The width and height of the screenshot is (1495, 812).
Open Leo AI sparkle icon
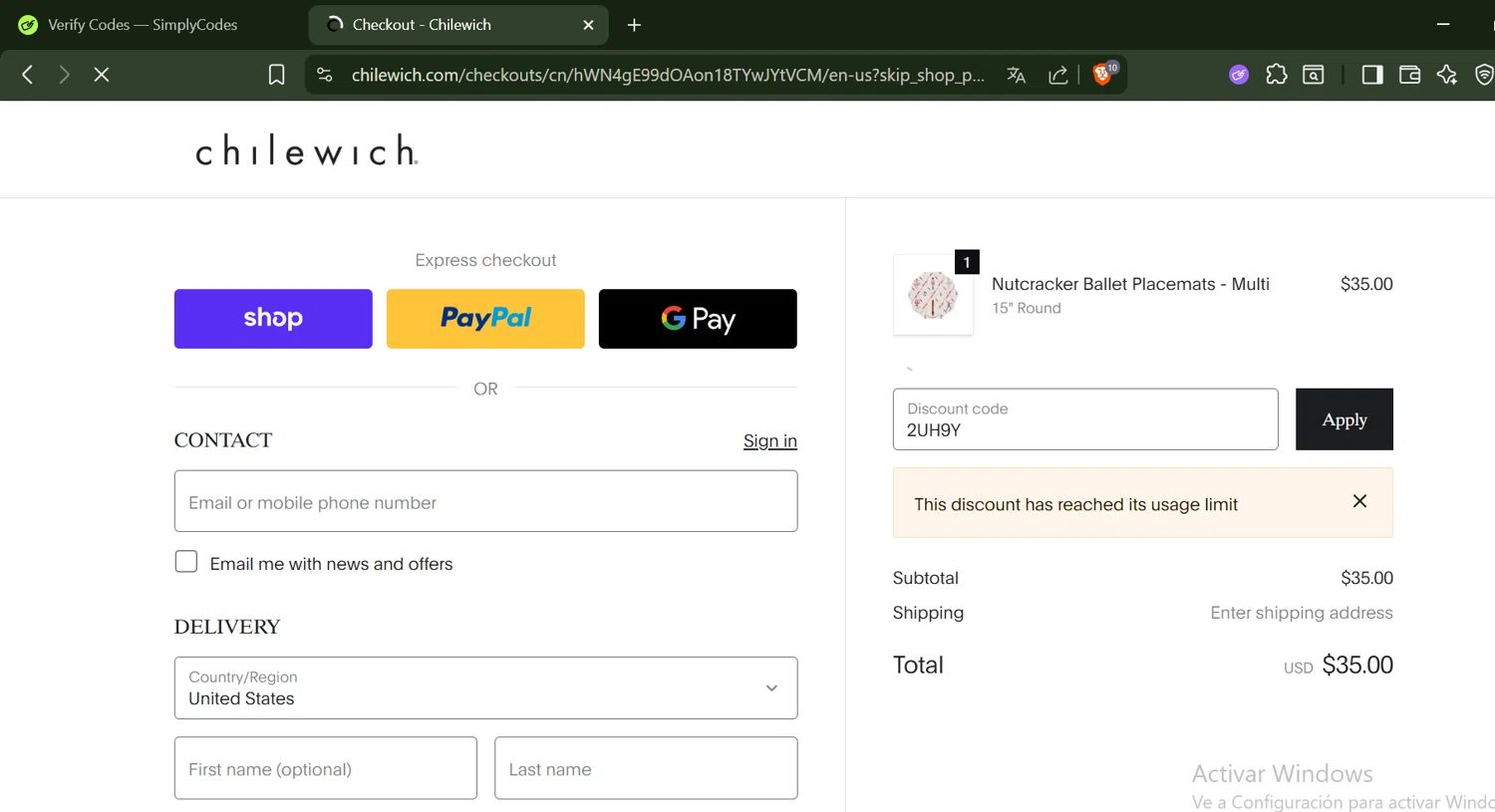point(1447,75)
